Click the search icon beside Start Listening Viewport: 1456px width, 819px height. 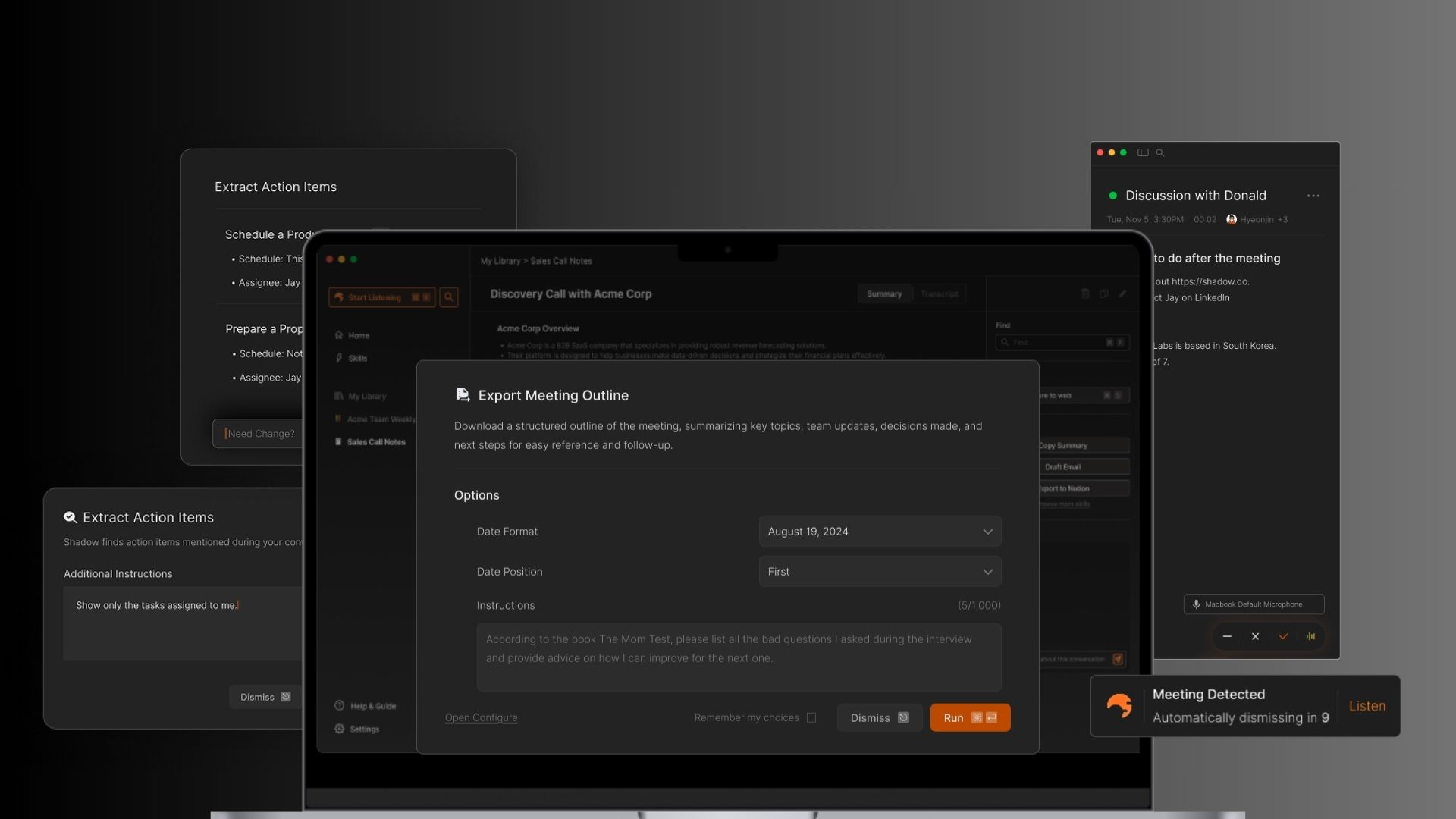pos(449,297)
